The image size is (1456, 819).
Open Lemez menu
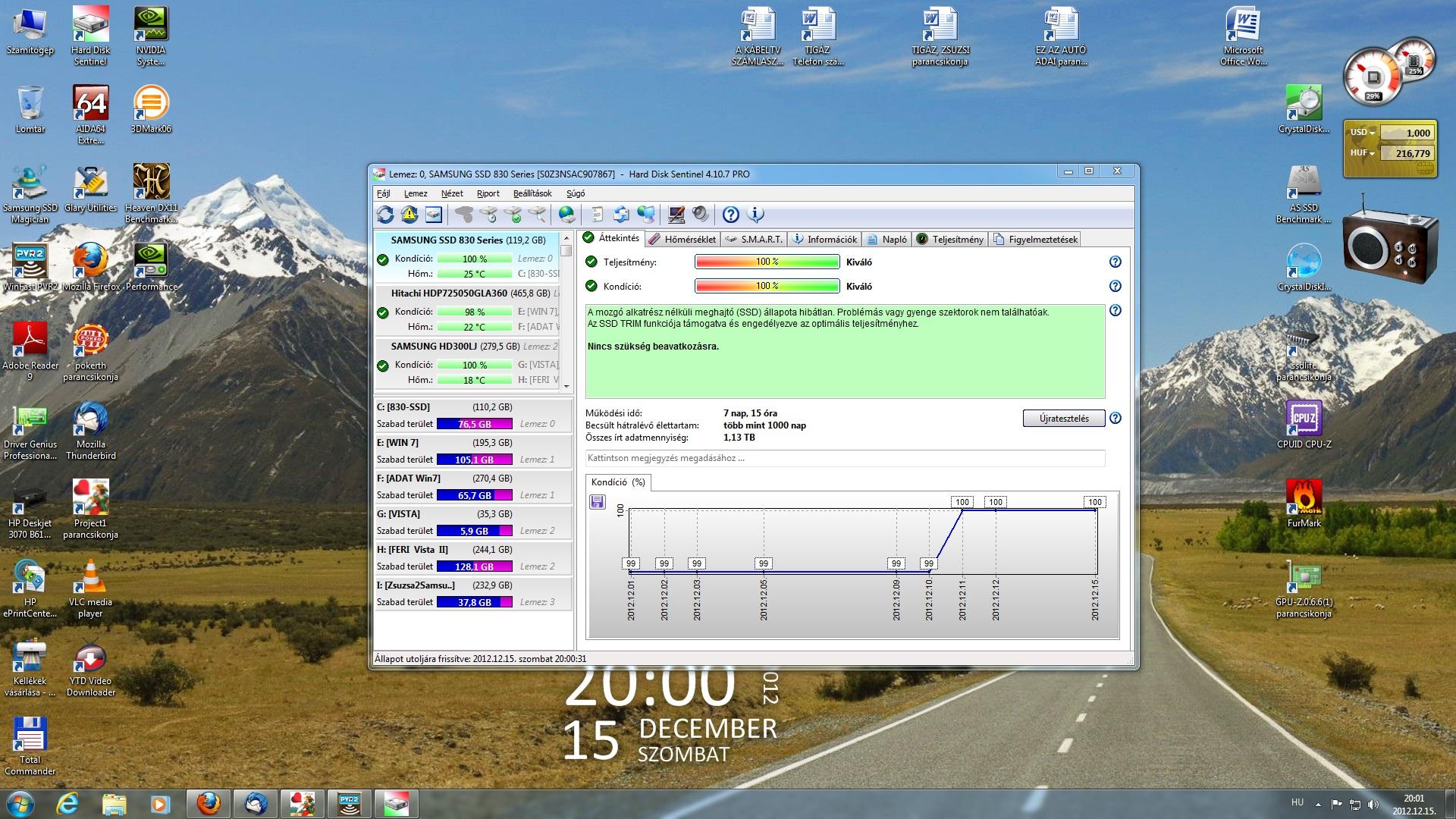point(416,193)
